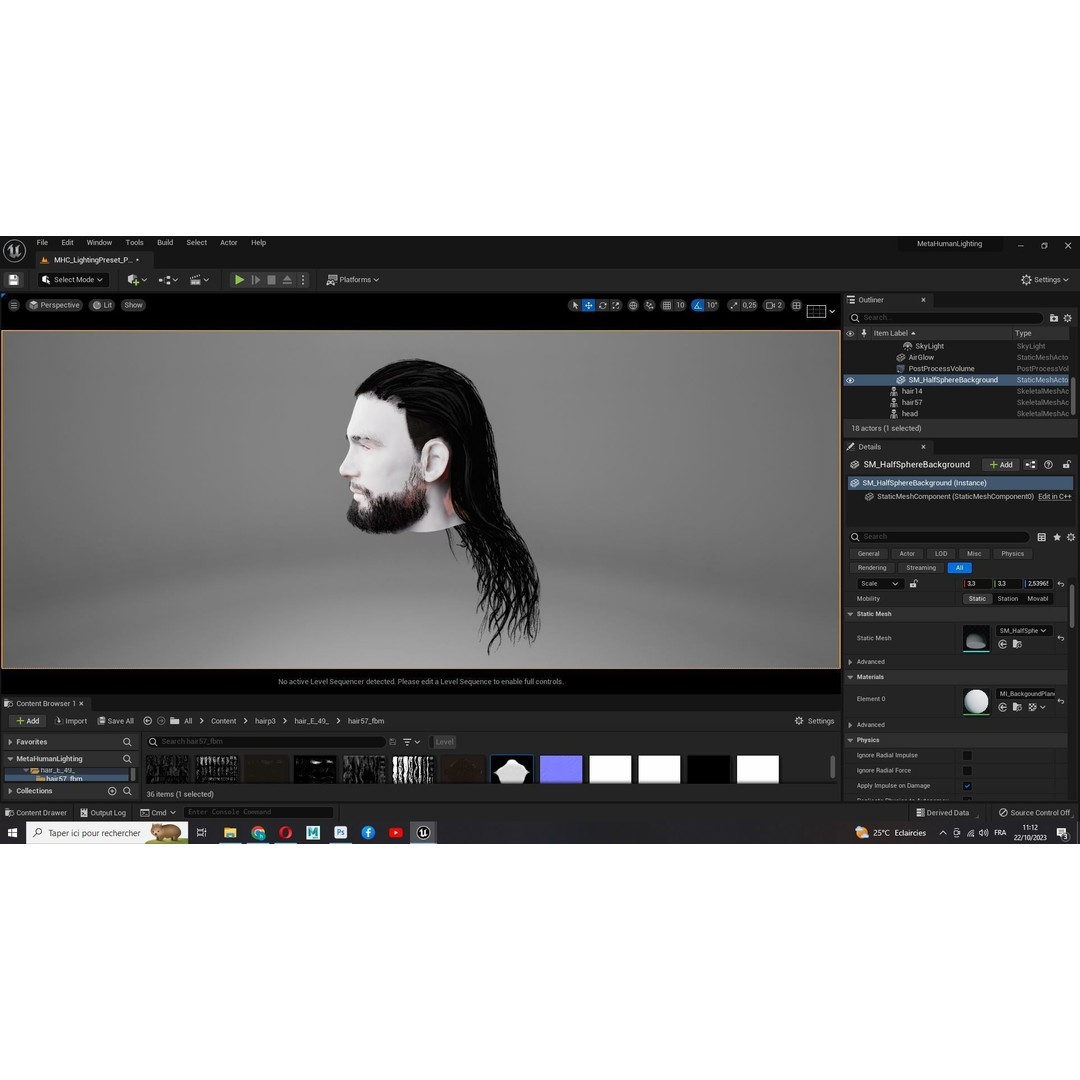Screen dimensions: 1080x1080
Task: Activate the Scale gizmo tool
Action: [x=616, y=305]
